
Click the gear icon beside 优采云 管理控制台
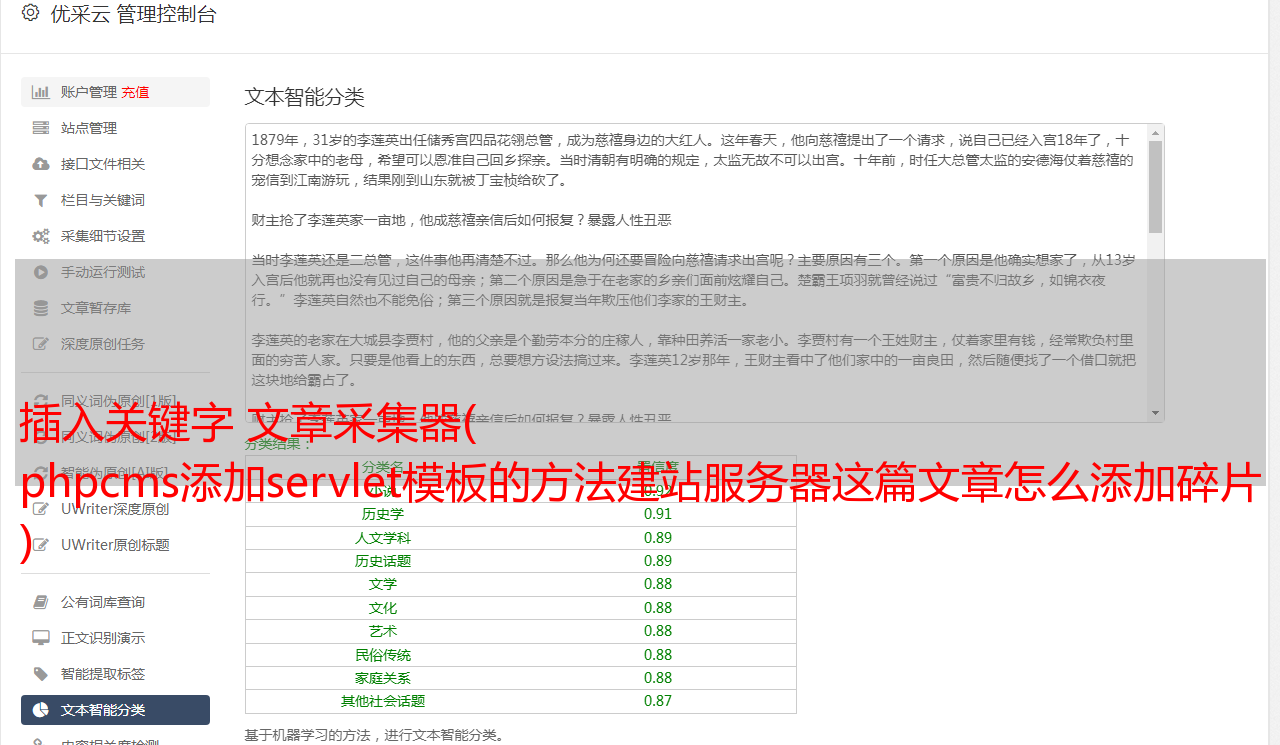pos(30,14)
